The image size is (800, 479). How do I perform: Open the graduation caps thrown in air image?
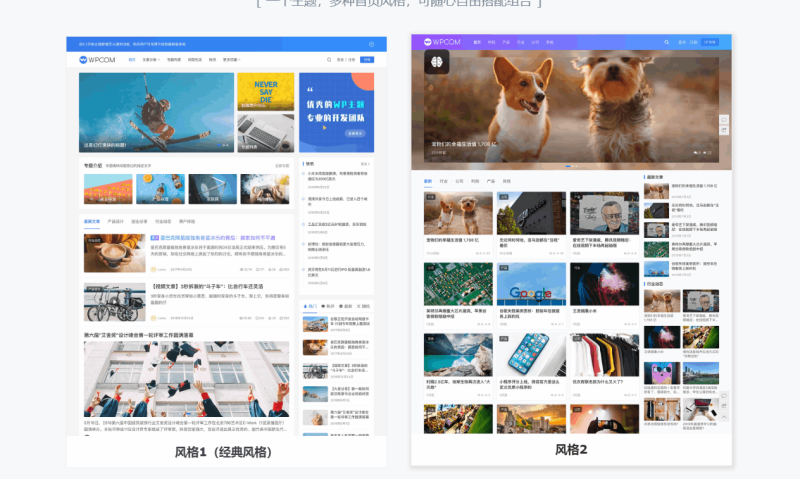pos(187,379)
